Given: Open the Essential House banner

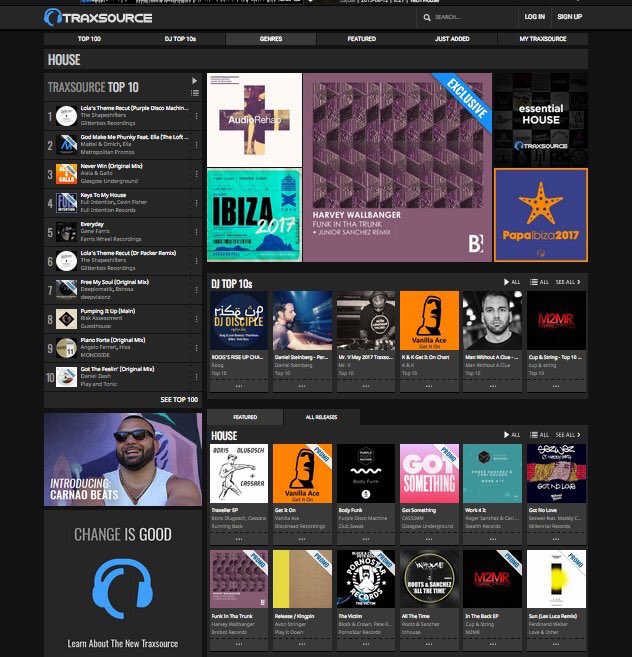Looking at the screenshot, I should click(x=541, y=120).
